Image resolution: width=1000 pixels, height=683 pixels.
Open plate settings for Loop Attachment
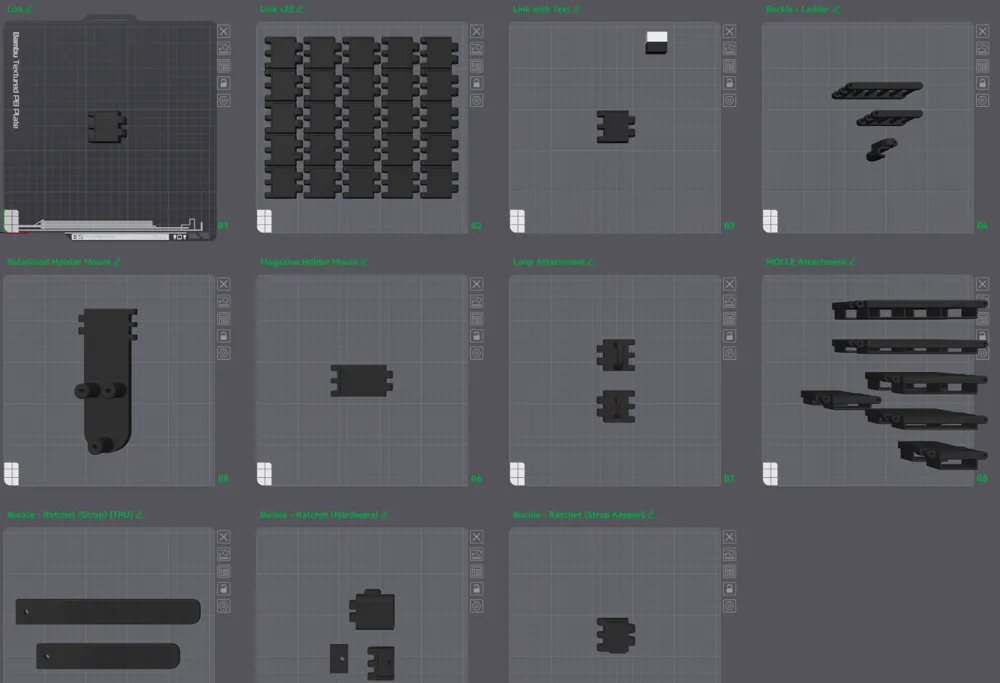pyautogui.click(x=730, y=353)
